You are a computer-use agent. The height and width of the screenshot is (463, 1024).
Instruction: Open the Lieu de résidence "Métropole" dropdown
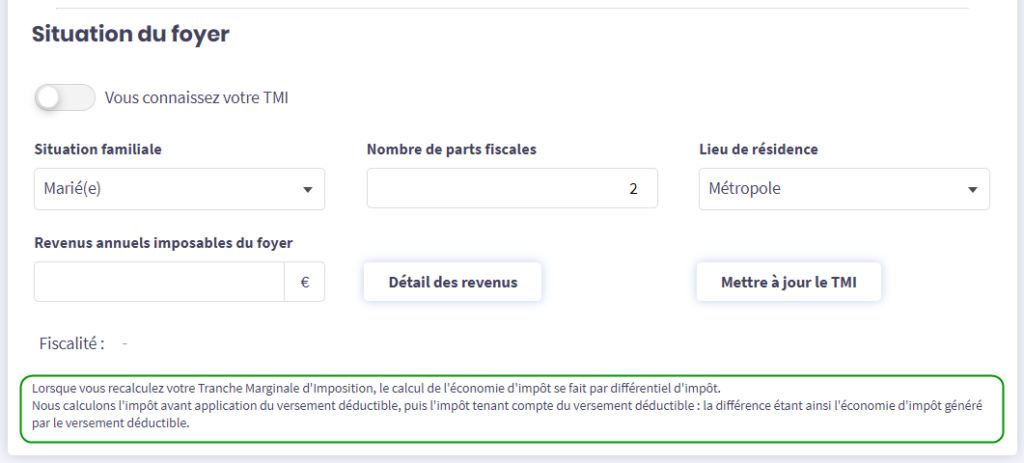(830, 189)
